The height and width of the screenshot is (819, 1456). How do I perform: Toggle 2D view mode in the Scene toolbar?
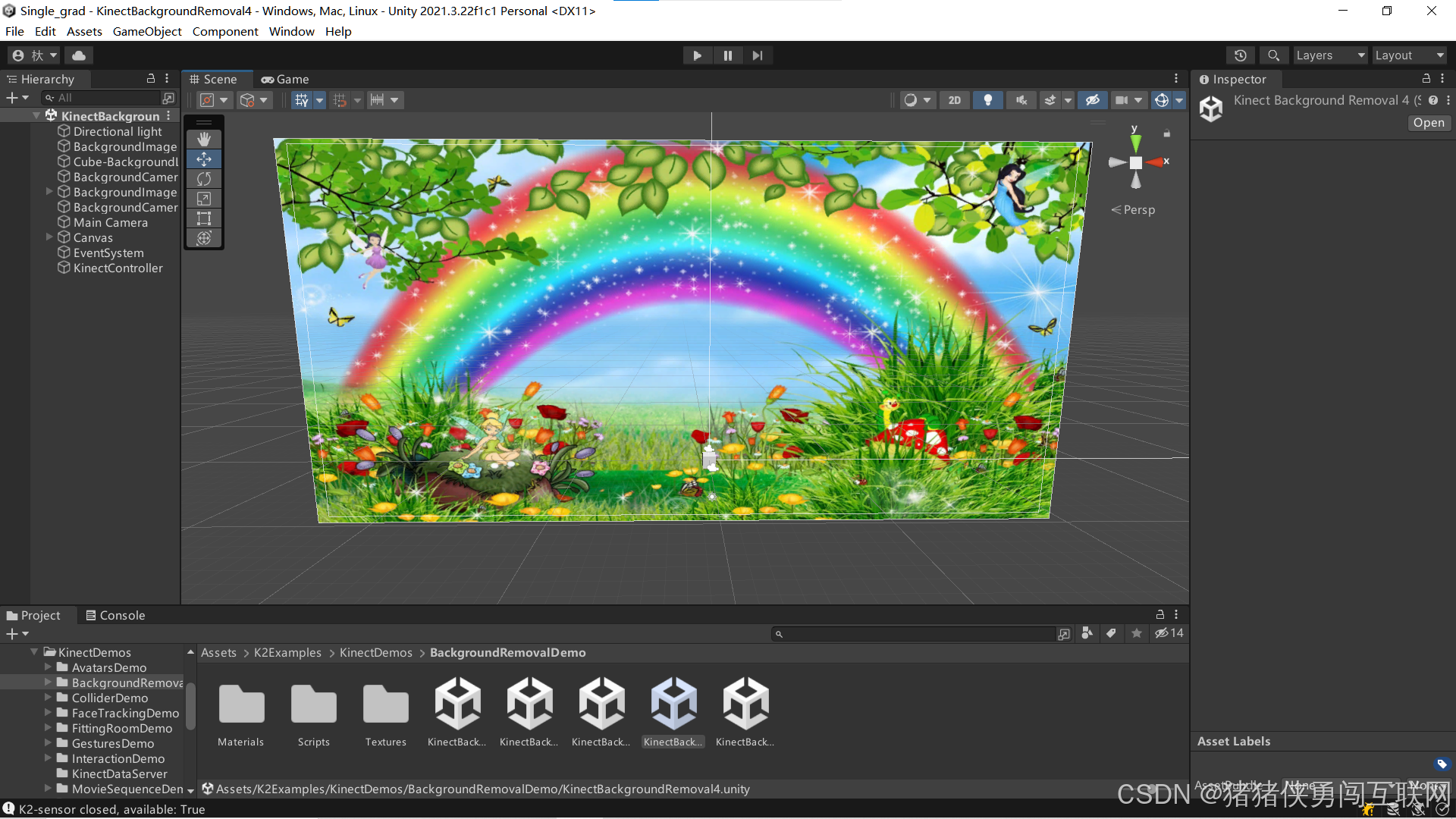coord(954,99)
